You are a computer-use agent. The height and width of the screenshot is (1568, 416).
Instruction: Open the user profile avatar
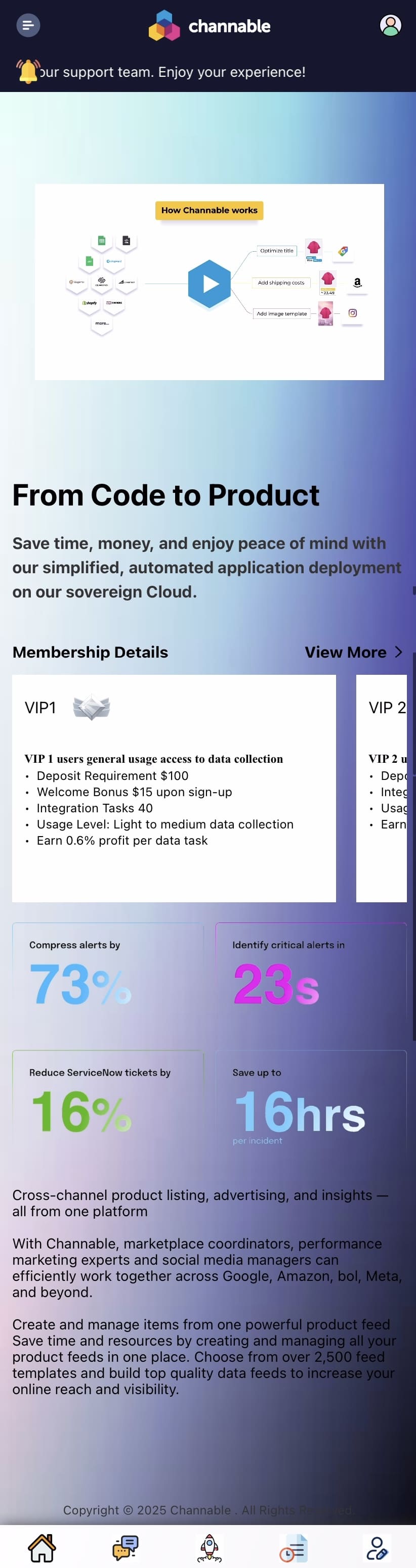(390, 26)
